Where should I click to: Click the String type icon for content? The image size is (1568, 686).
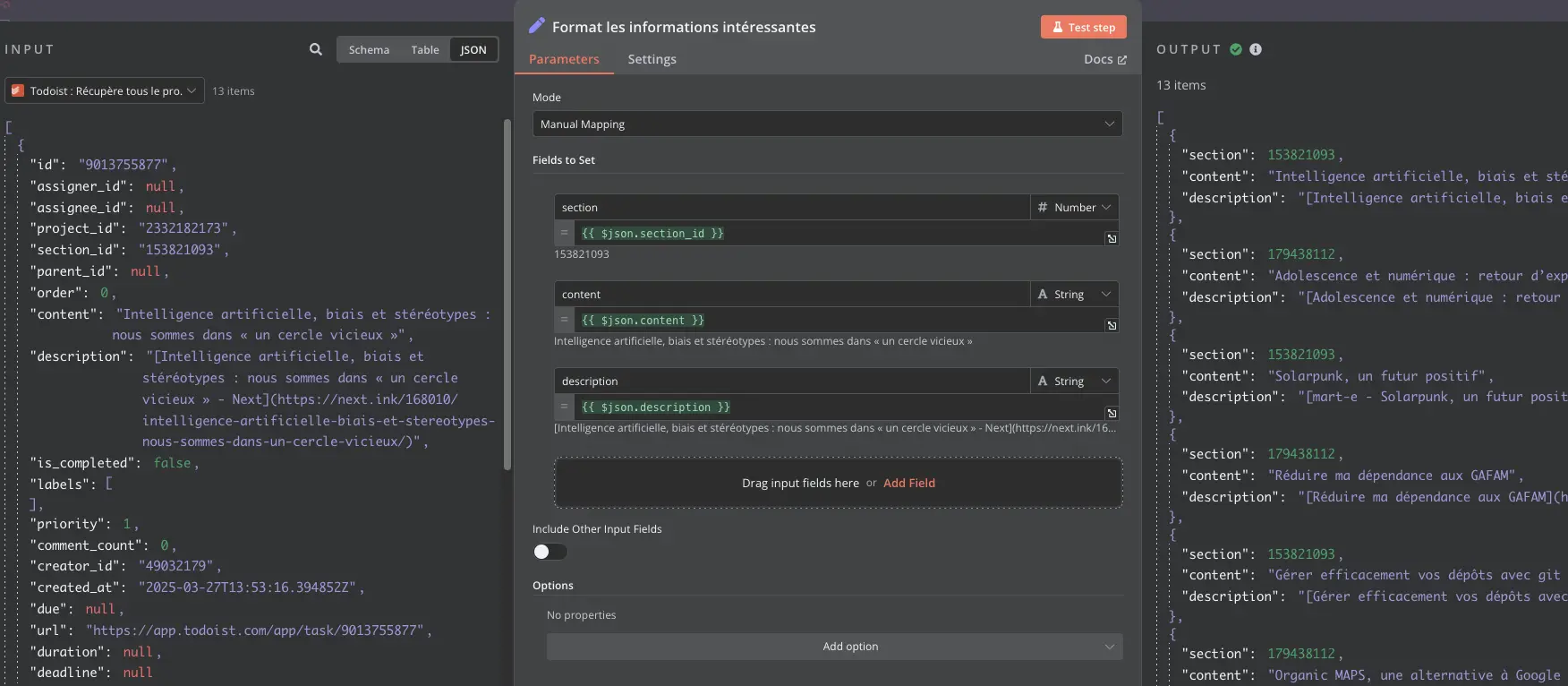(x=1043, y=294)
